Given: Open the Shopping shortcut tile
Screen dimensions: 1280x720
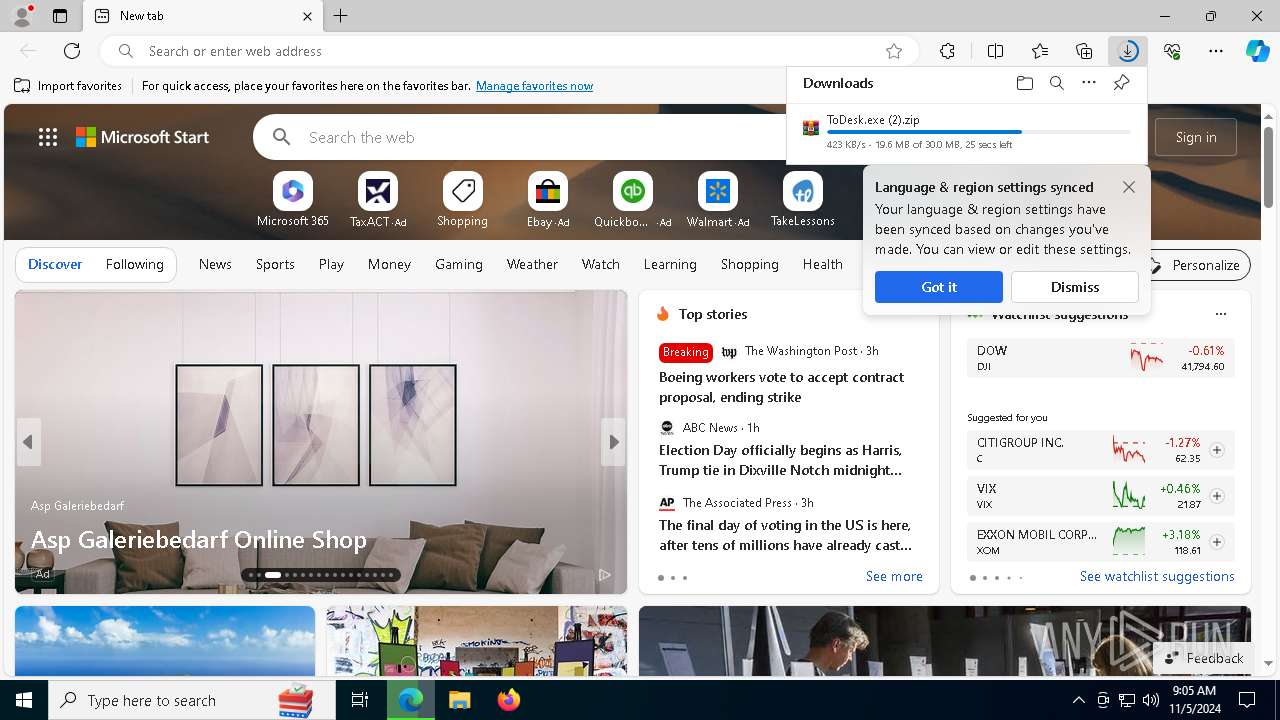Looking at the screenshot, I should (462, 200).
